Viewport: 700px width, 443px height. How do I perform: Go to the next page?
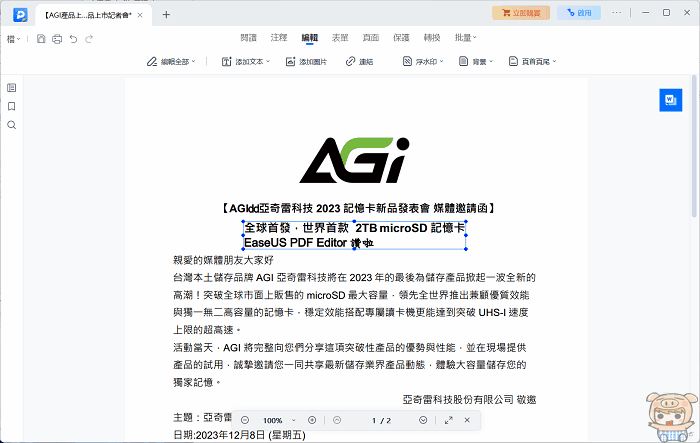click(x=423, y=420)
